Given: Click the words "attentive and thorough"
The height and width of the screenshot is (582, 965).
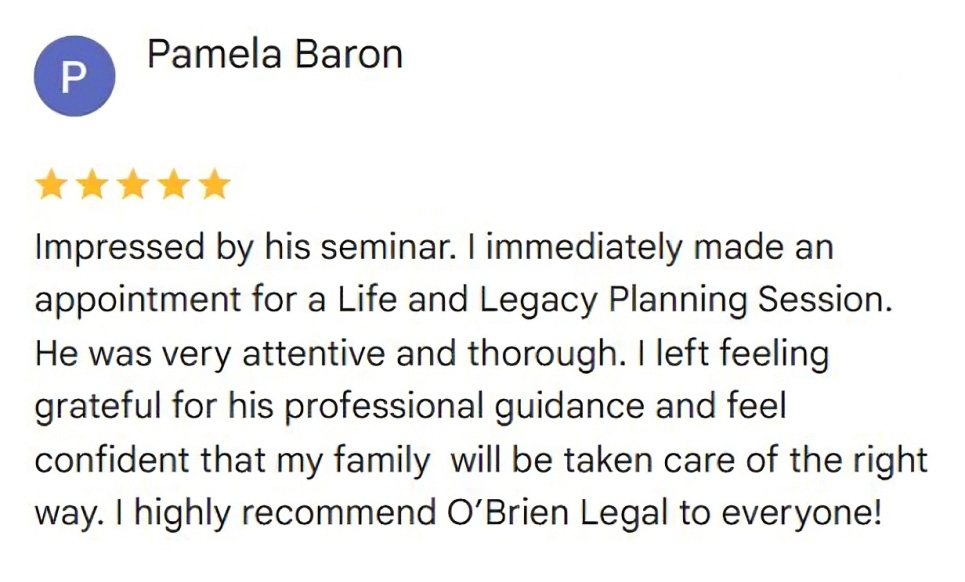Looking at the screenshot, I should pyautogui.click(x=430, y=354).
